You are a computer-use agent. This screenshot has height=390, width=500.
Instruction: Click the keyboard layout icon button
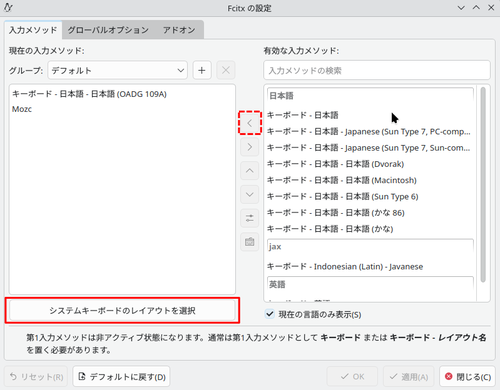tap(250, 242)
